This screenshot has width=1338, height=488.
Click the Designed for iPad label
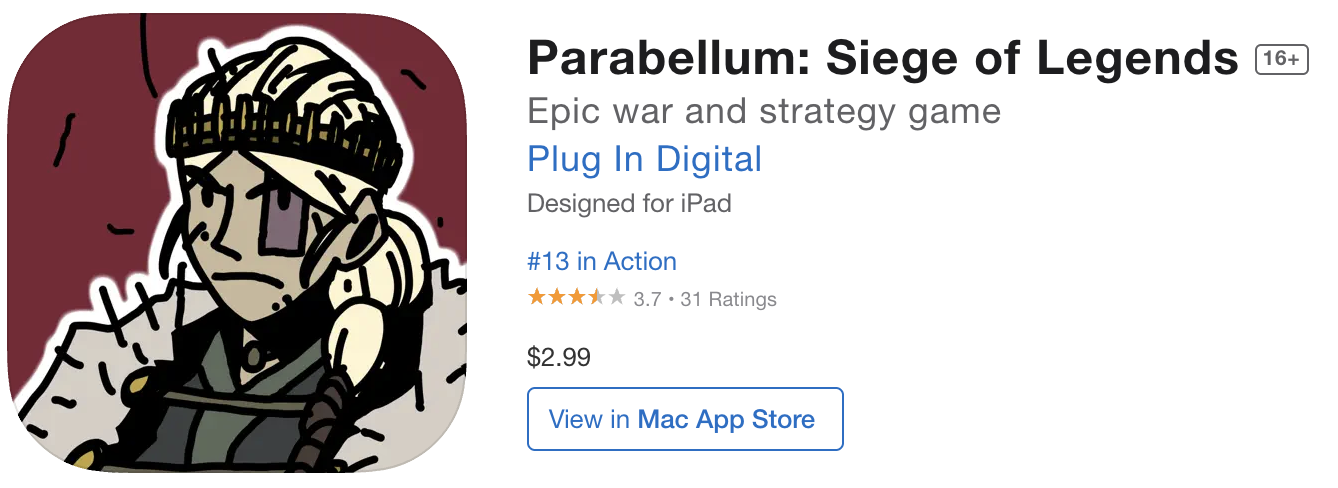point(629,204)
